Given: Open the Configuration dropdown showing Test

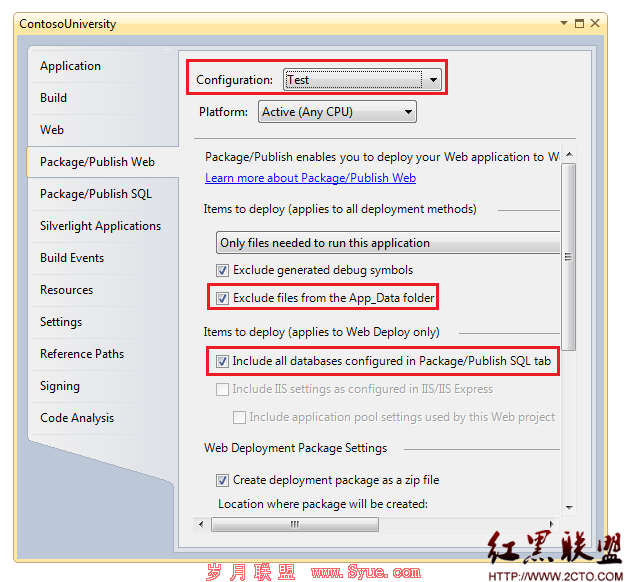Looking at the screenshot, I should coord(362,80).
